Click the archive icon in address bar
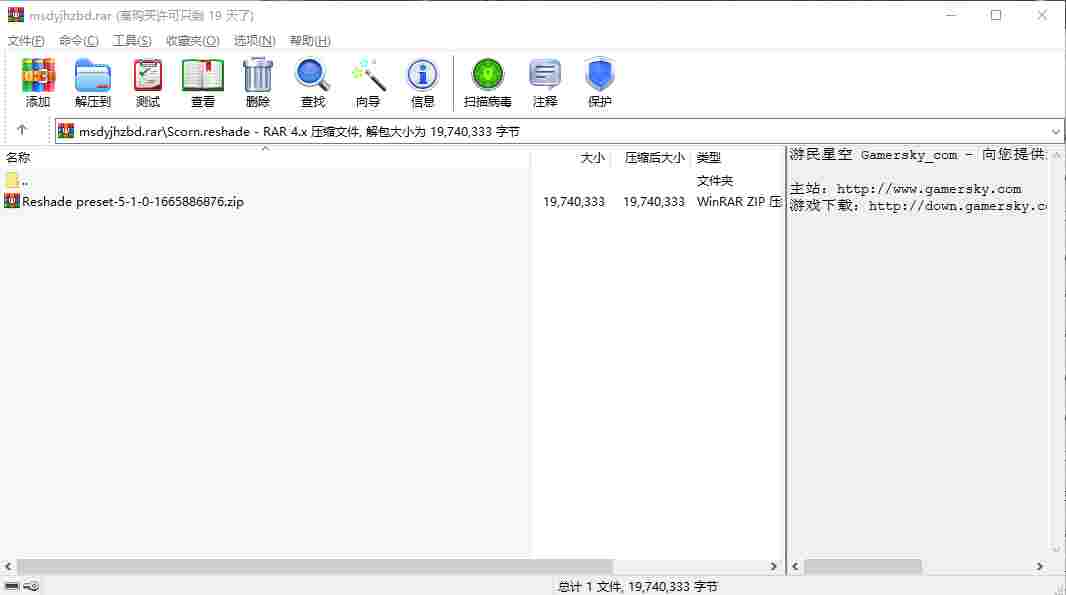Screen dimensions: 1066x595 point(66,131)
